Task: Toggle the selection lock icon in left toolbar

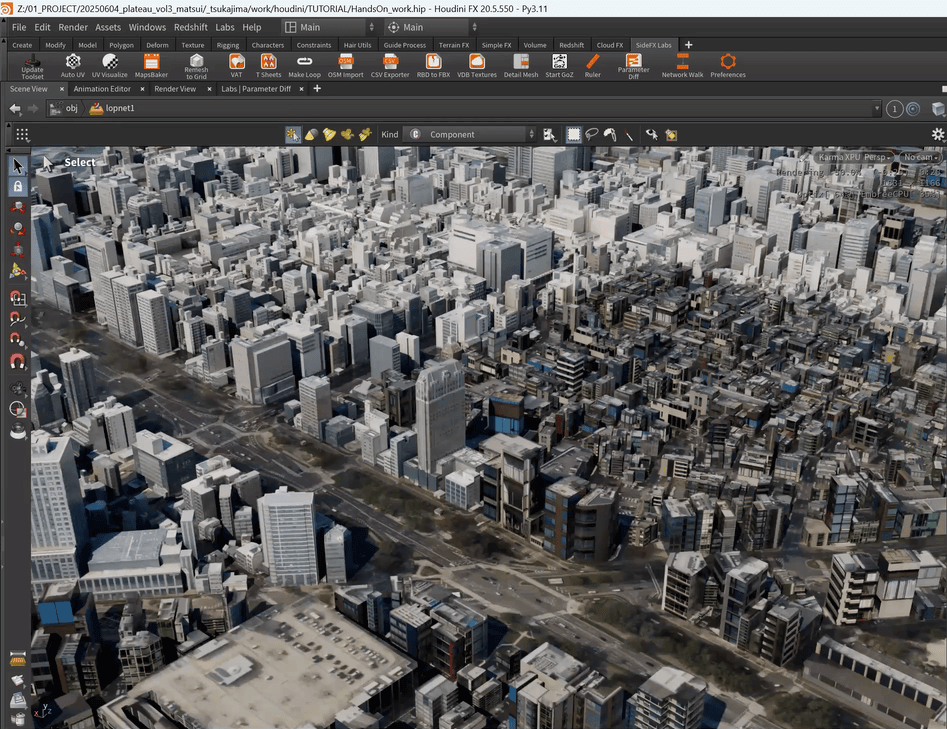Action: [x=18, y=186]
